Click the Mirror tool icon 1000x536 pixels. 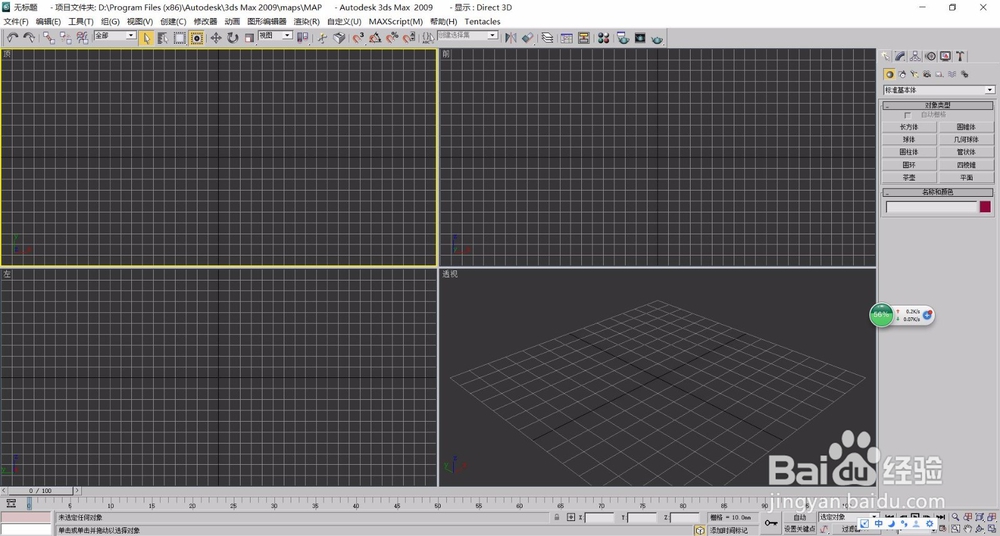click(x=510, y=38)
